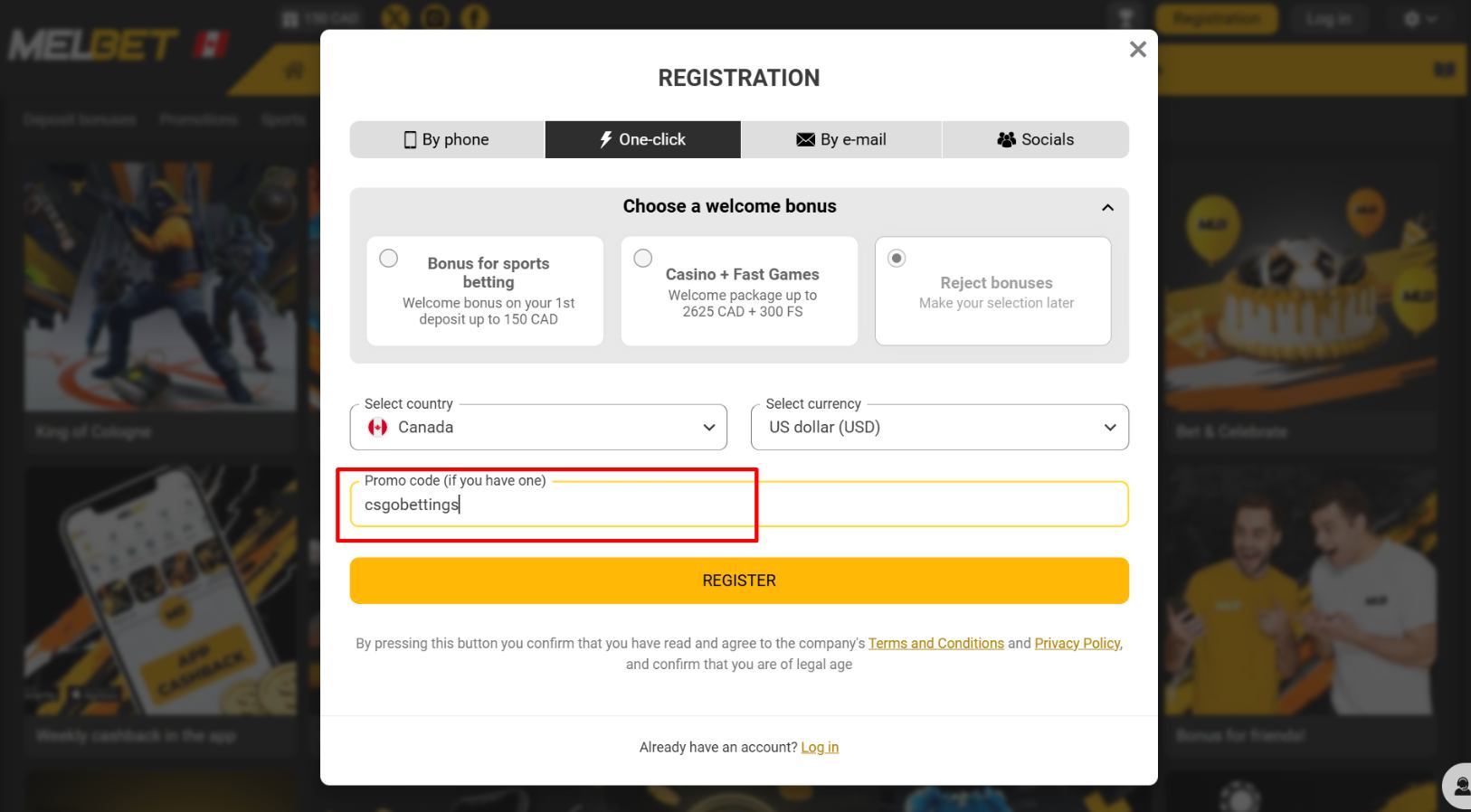Click the trophy icon in header
Screen dimensions: 1471x812
[1126, 18]
